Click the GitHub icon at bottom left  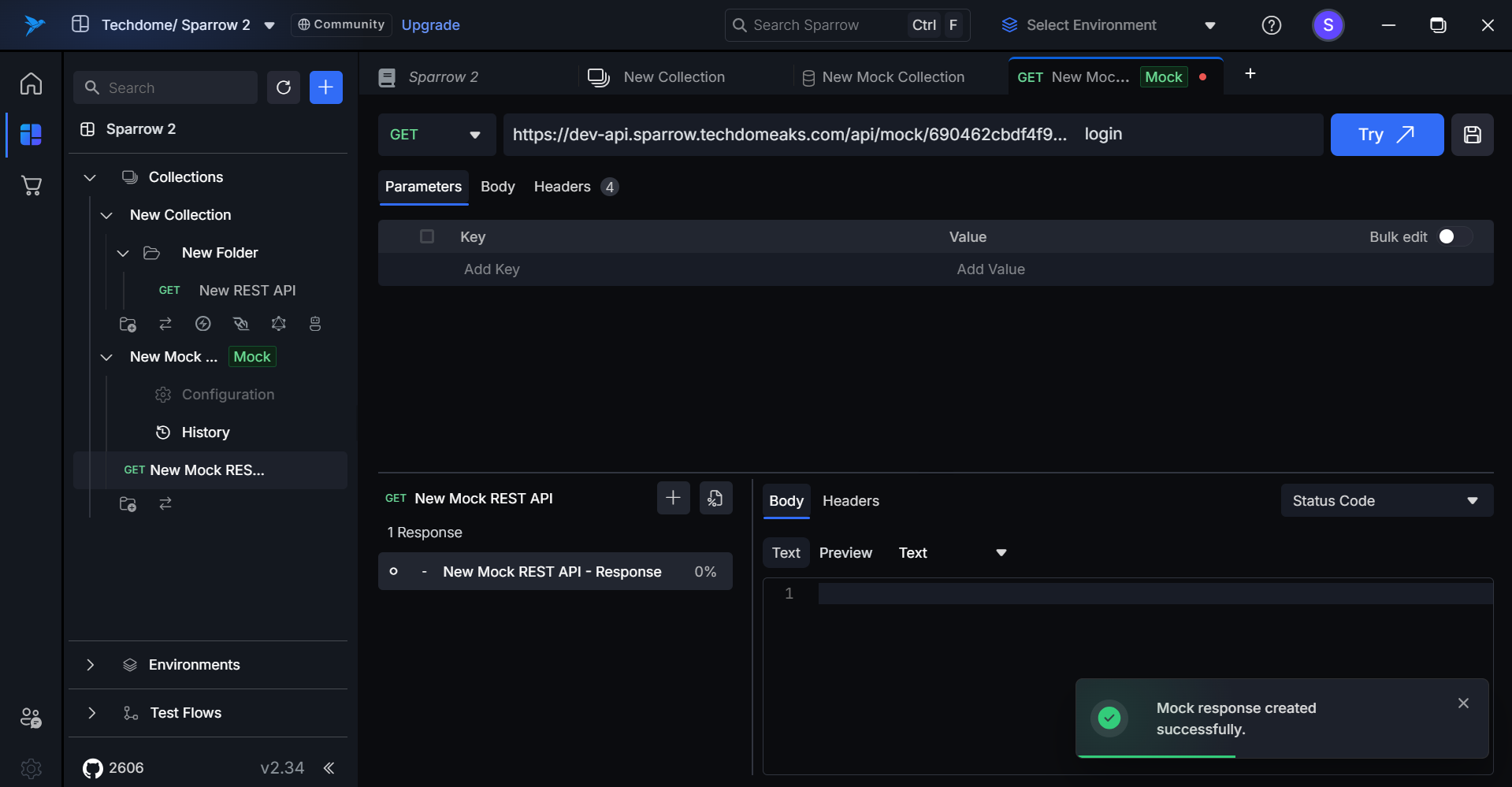click(x=93, y=768)
